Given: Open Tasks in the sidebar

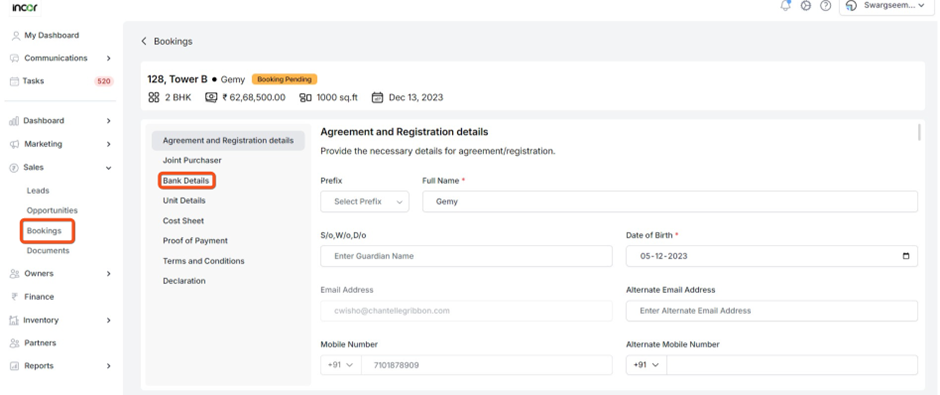Looking at the screenshot, I should [33, 81].
